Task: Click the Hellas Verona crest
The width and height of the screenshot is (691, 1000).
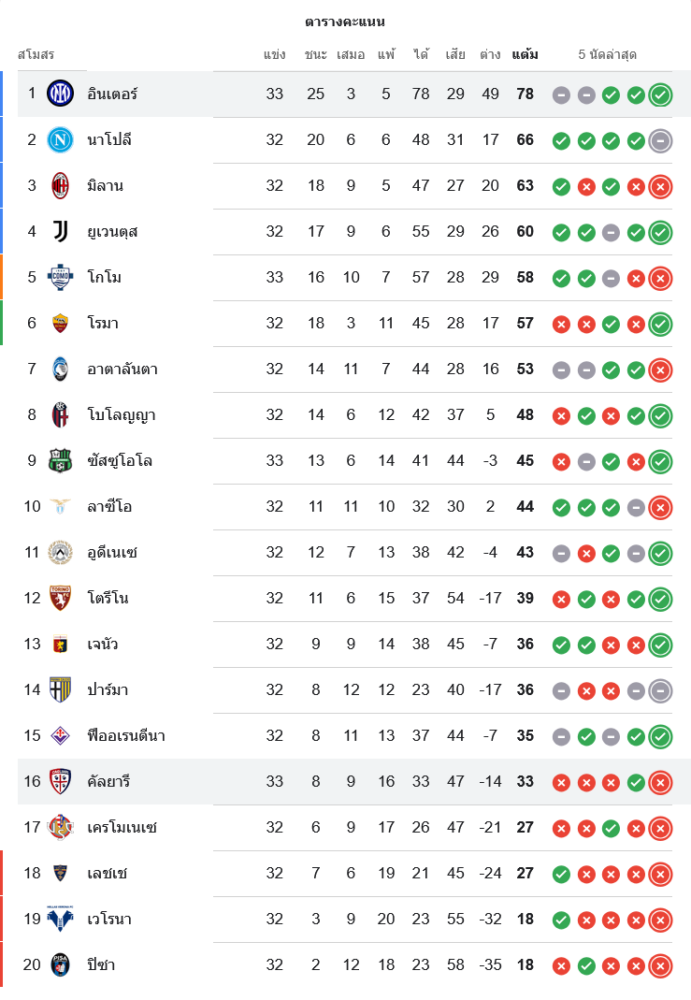Action: point(60,919)
